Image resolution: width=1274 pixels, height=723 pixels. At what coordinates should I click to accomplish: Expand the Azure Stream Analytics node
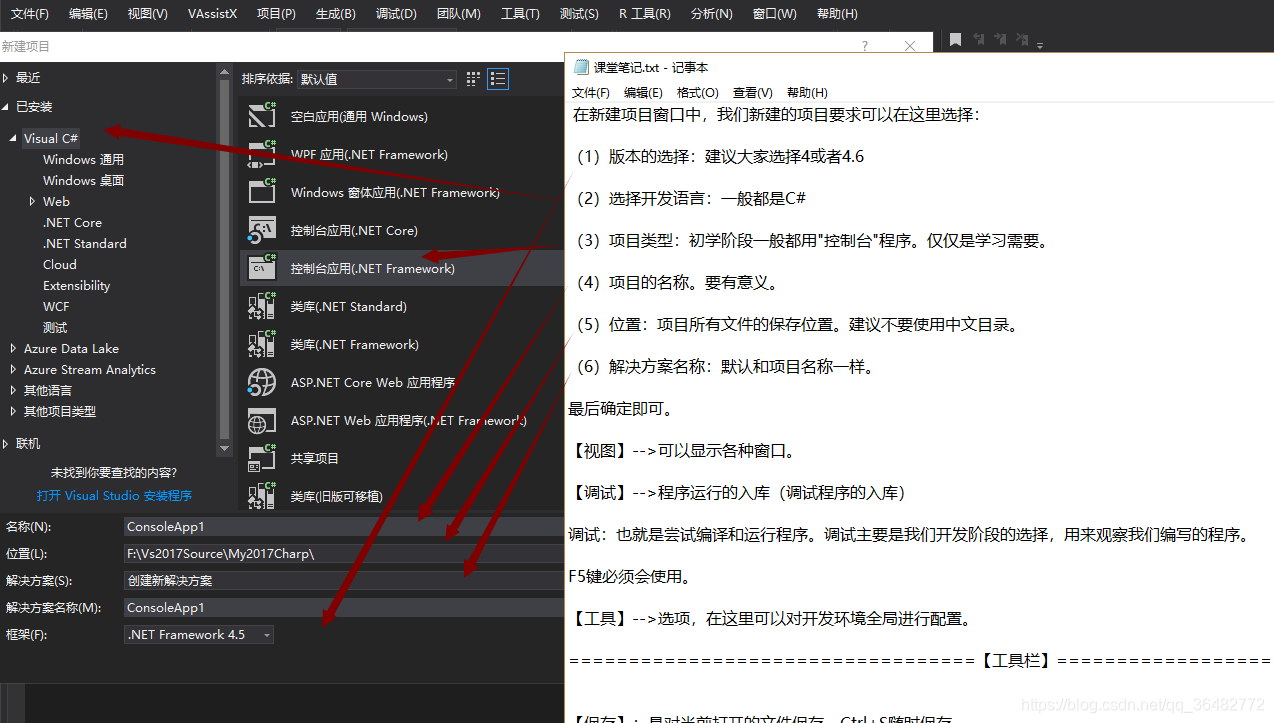[13, 369]
